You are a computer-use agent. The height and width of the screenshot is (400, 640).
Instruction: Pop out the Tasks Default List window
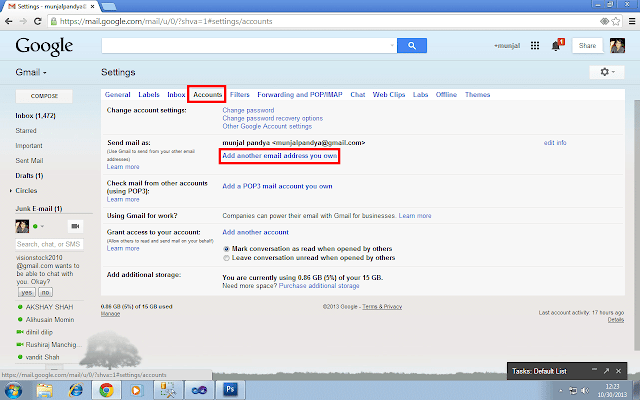click(x=606, y=371)
